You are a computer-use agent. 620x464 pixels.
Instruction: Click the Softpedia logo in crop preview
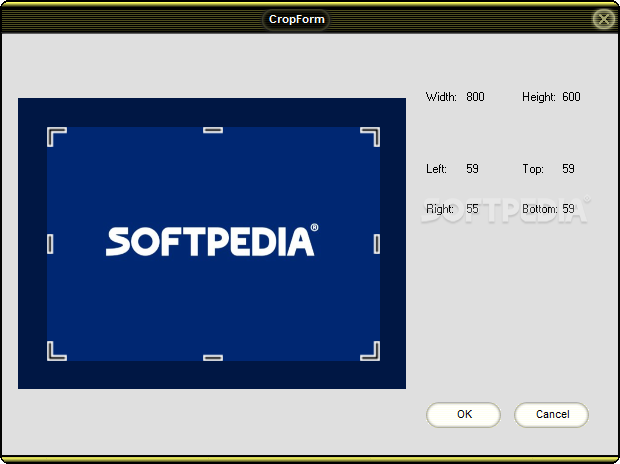(212, 240)
